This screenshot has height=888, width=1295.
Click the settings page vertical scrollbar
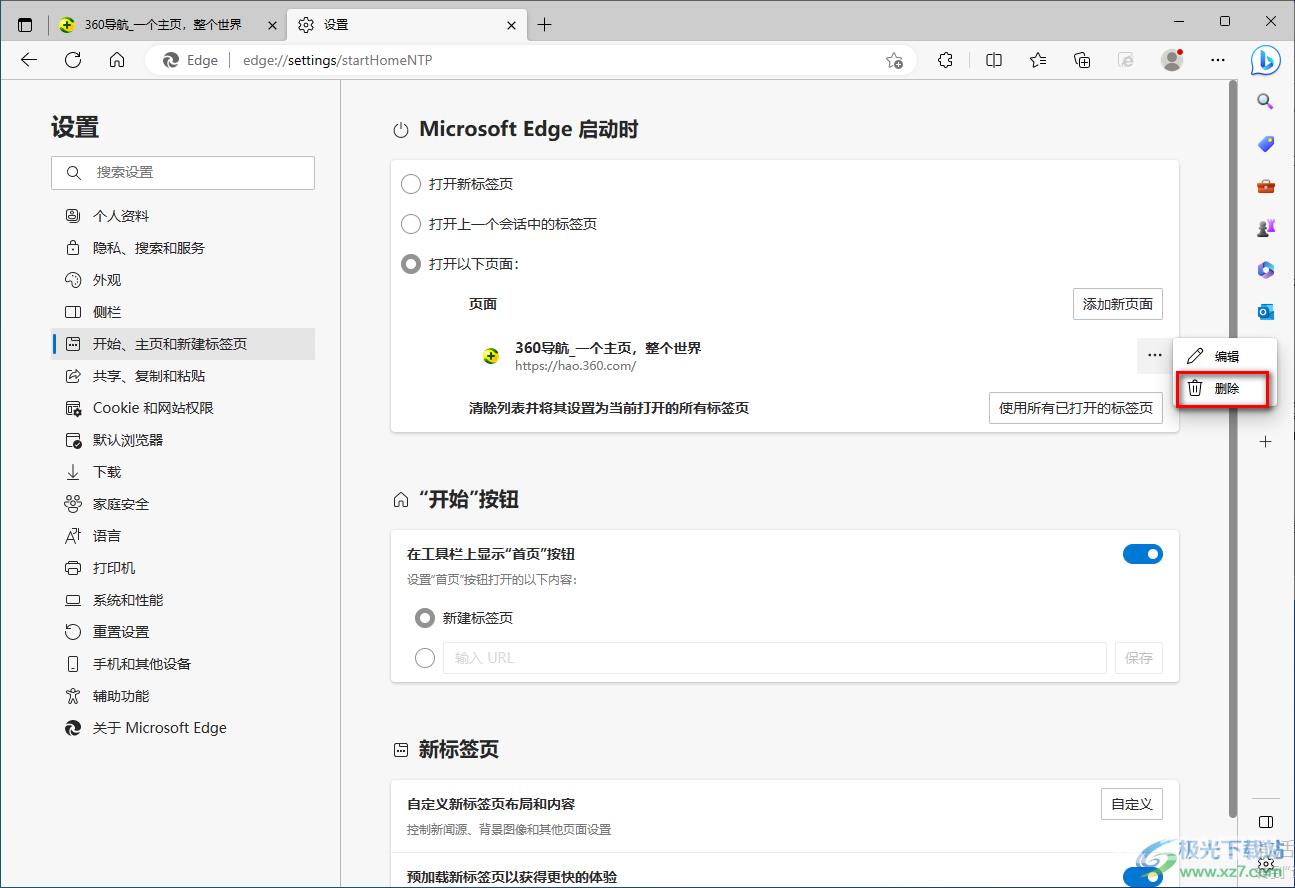coord(1233,447)
